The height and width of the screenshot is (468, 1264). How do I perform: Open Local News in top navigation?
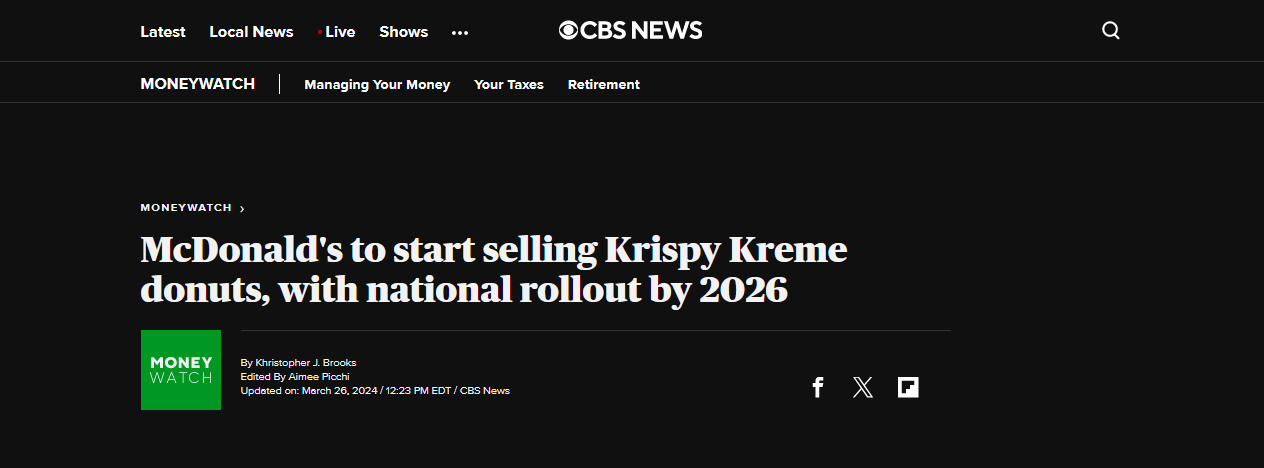pyautogui.click(x=251, y=31)
